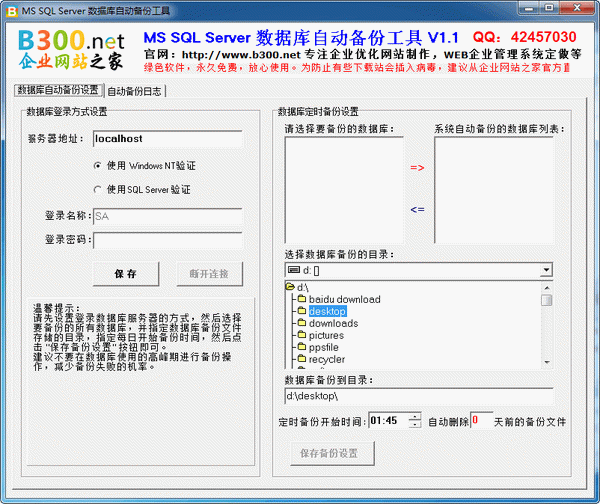Click the 保存备份设置 button
This screenshot has height=504, width=600.
pyautogui.click(x=332, y=453)
